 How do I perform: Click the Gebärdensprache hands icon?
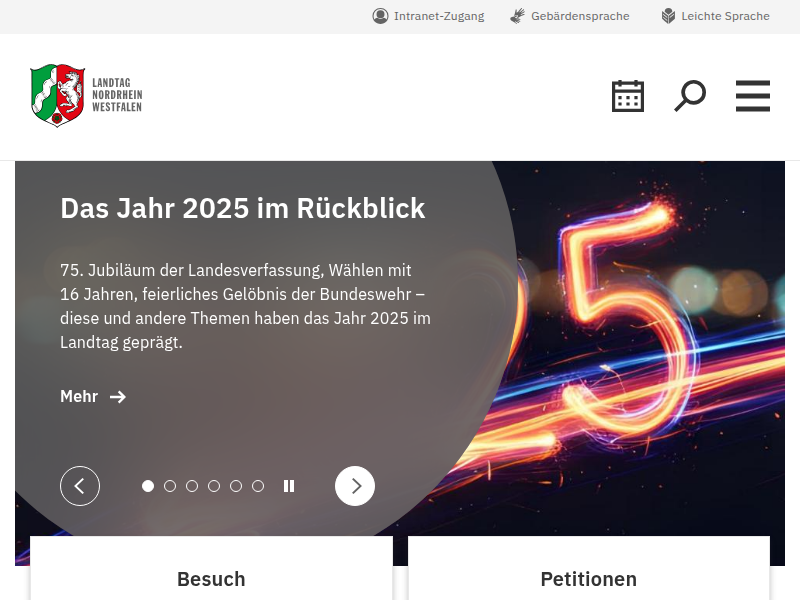pyautogui.click(x=517, y=16)
